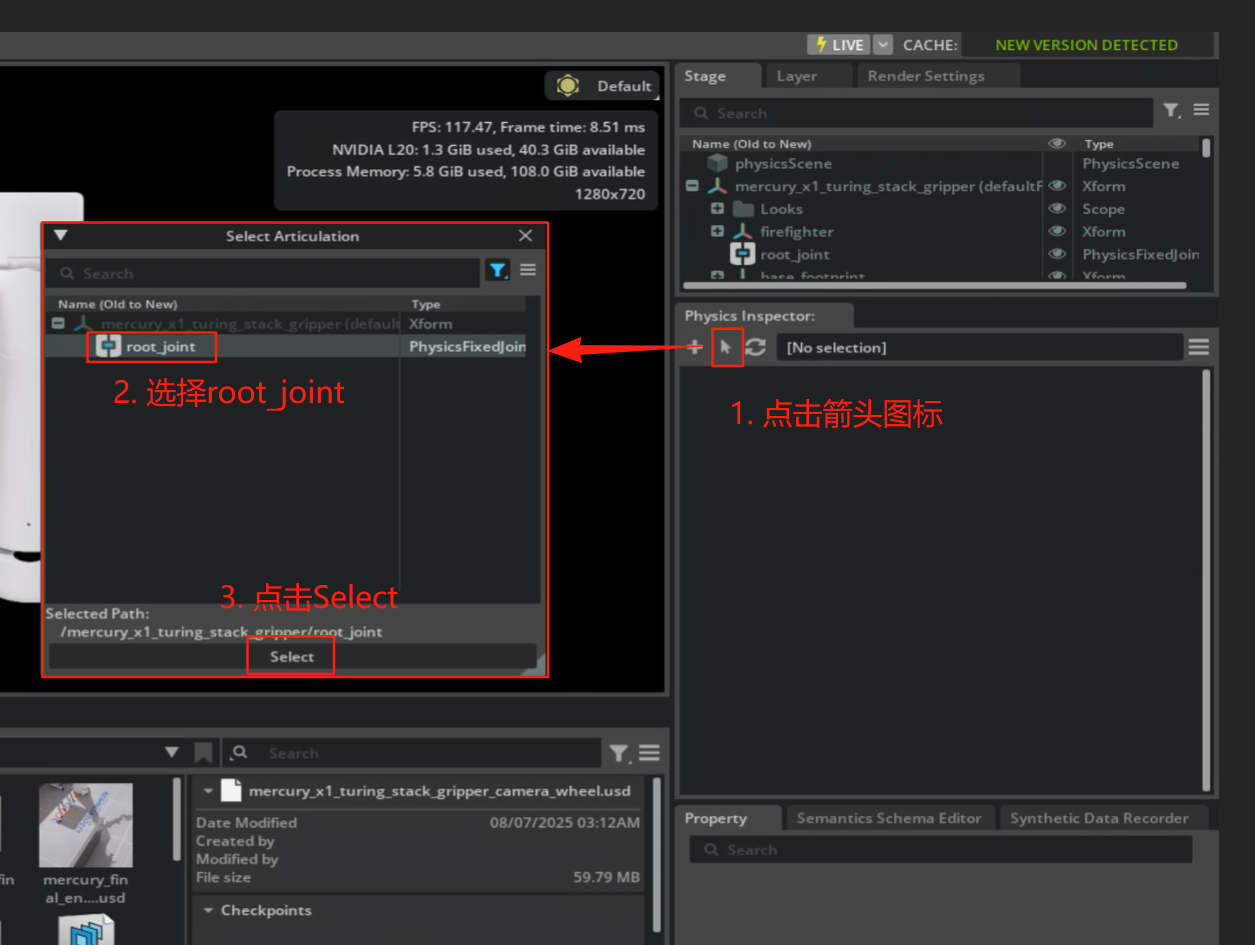Viewport: 1255px width, 945px height.
Task: Open the dropdown arrow beside LIVE
Action: pos(882,44)
